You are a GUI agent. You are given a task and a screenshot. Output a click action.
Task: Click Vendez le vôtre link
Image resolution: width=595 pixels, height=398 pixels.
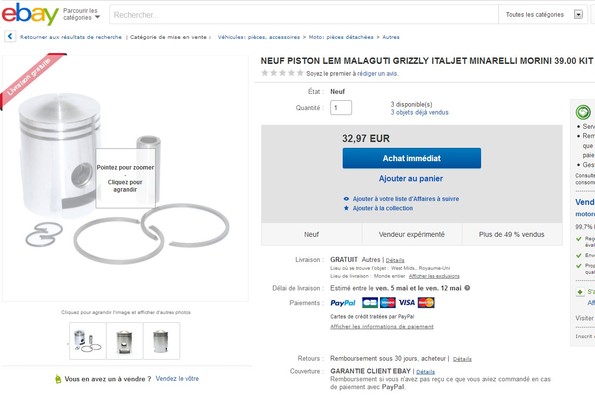tap(177, 379)
